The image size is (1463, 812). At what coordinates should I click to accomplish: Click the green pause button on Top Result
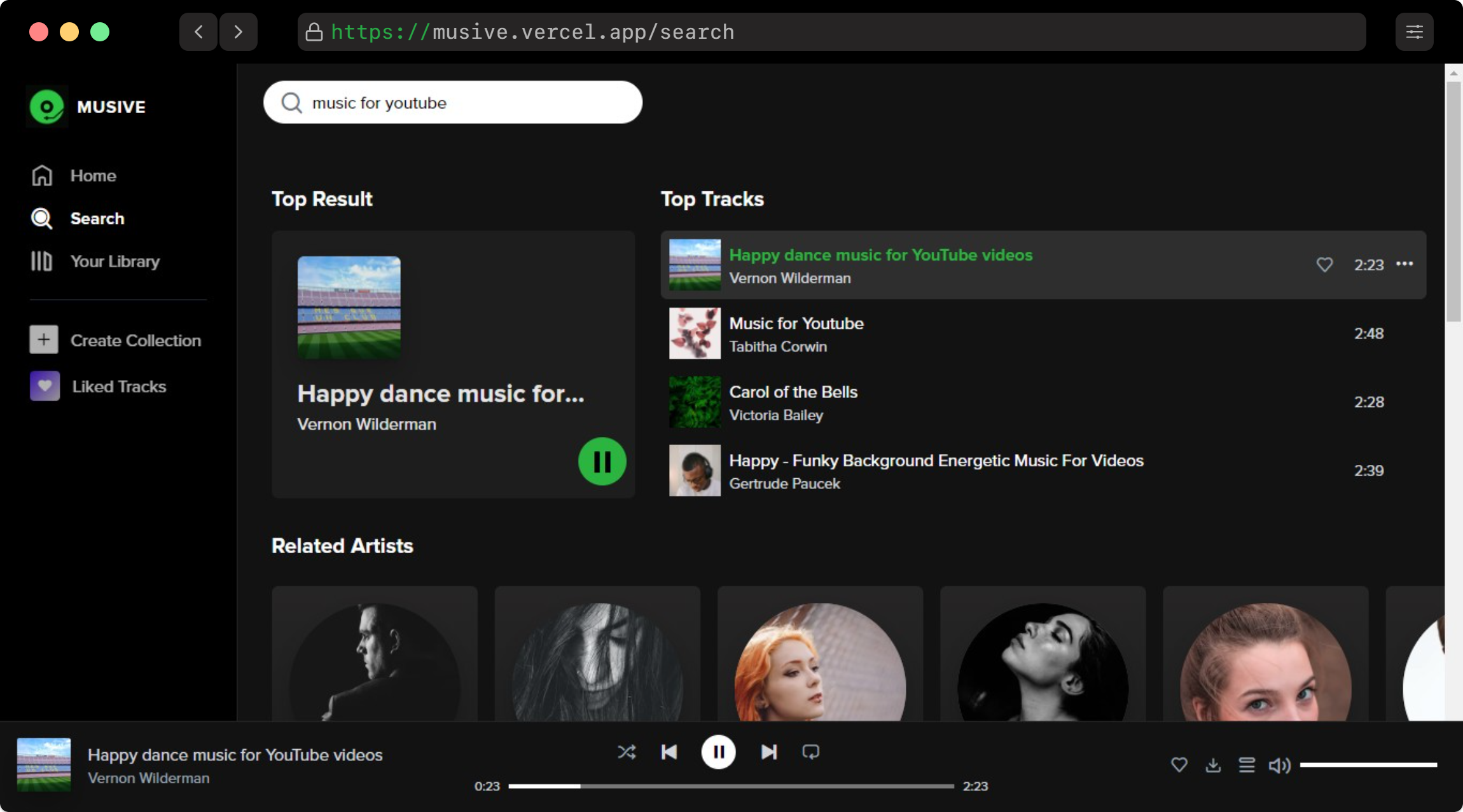(602, 462)
